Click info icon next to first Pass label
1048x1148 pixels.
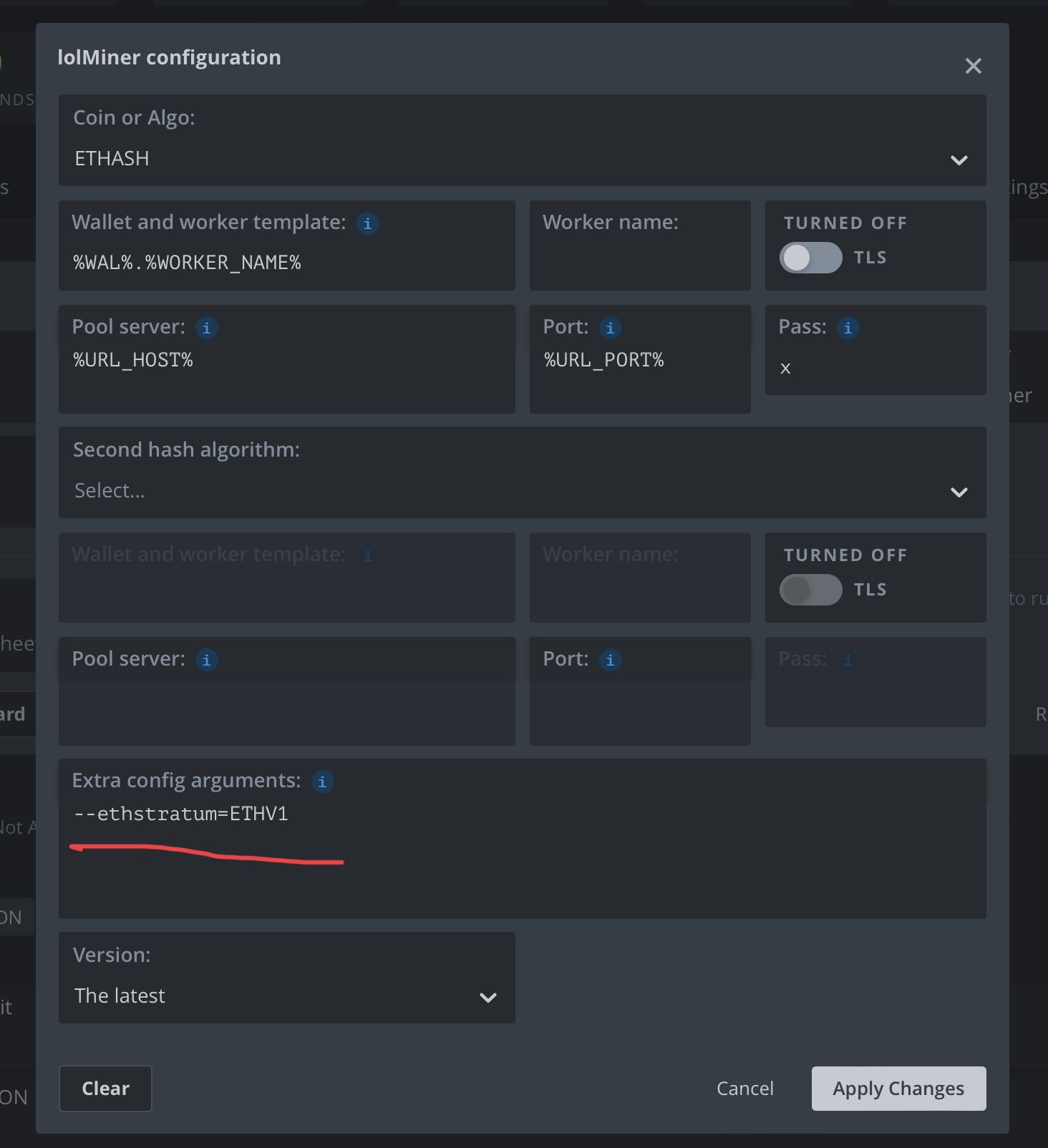pos(848,328)
